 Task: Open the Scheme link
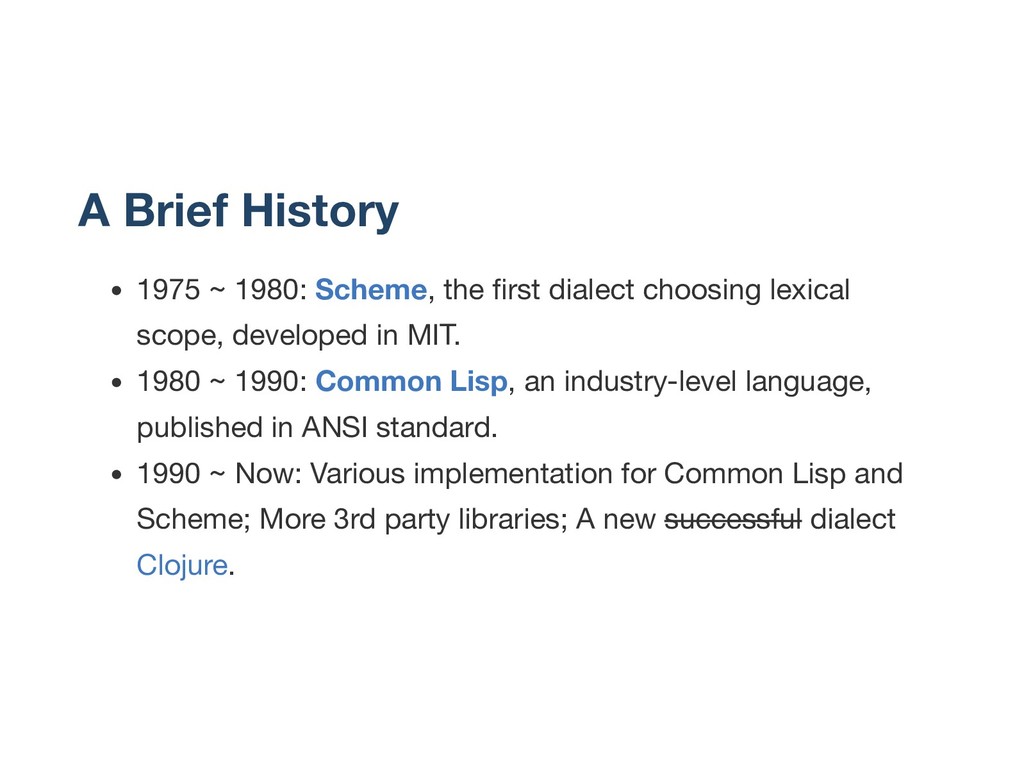(x=371, y=291)
